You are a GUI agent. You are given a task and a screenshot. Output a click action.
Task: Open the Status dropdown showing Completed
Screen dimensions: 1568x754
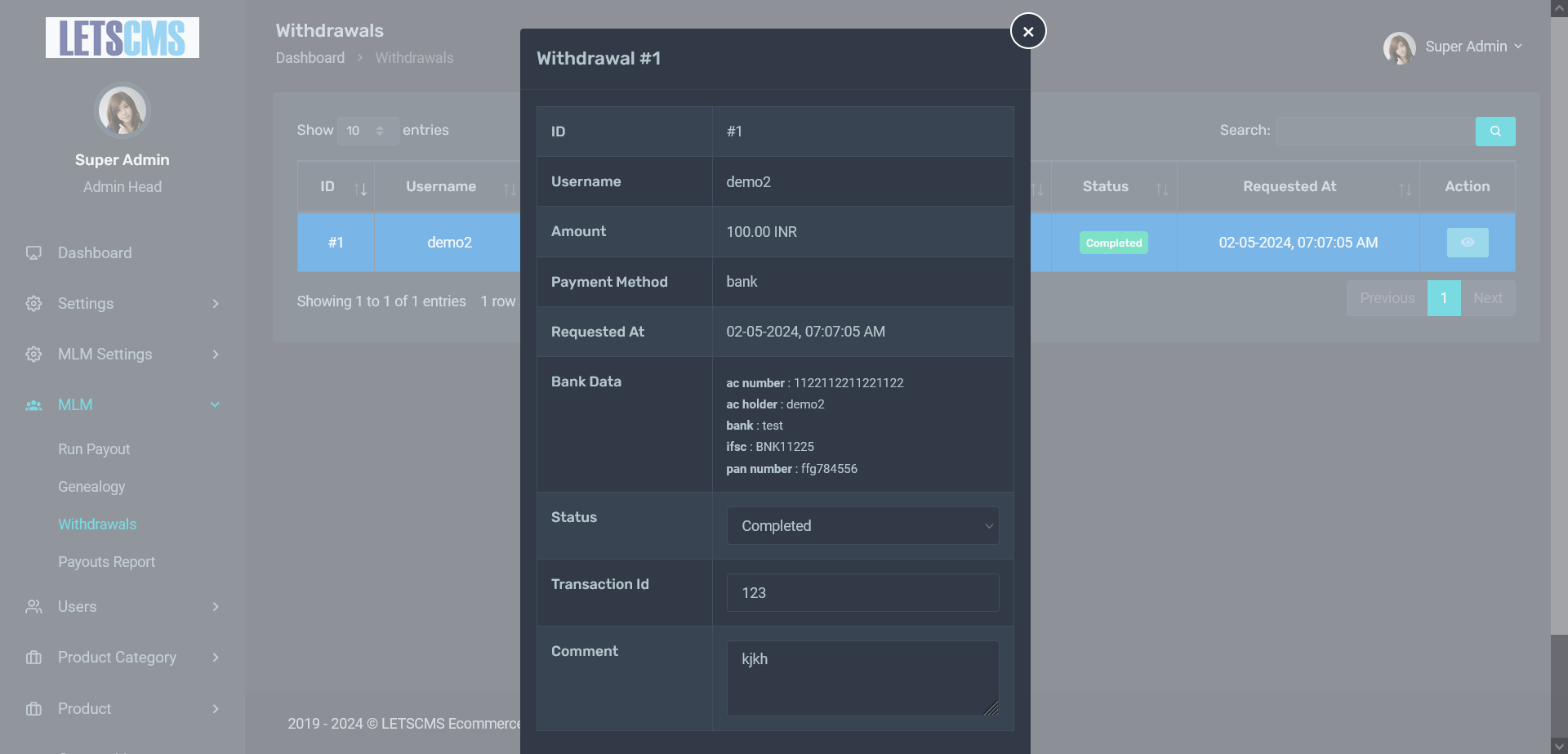click(x=862, y=526)
